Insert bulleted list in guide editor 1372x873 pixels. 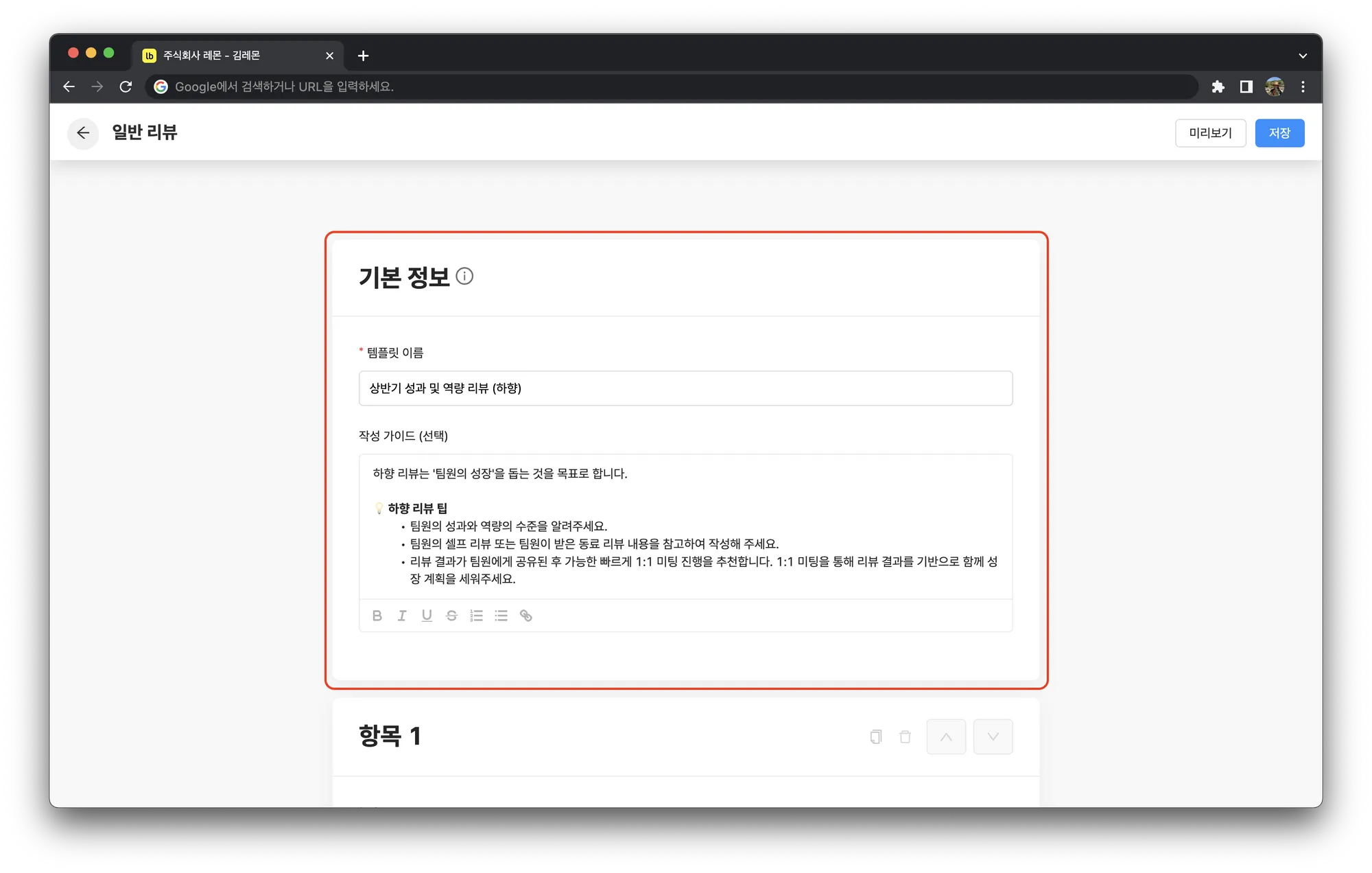click(501, 616)
